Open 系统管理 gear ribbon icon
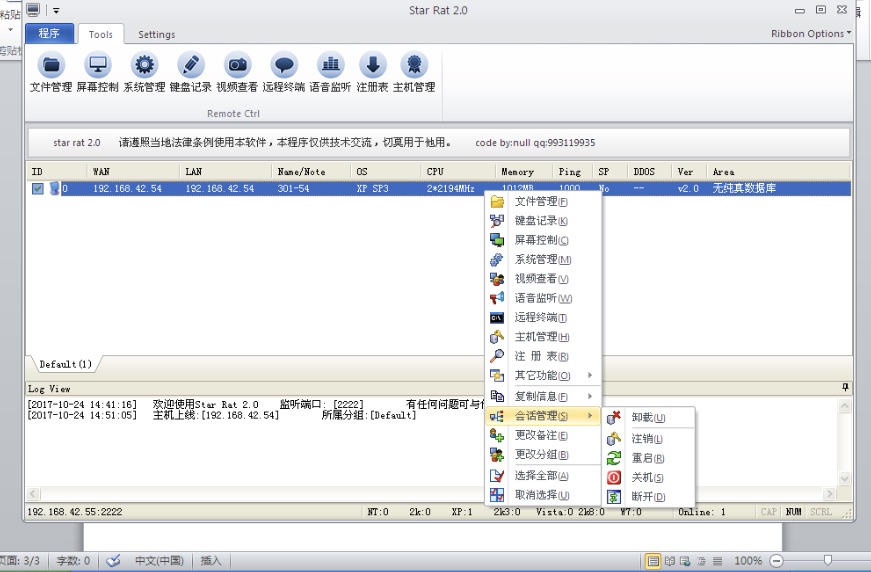The image size is (871, 572). click(144, 72)
